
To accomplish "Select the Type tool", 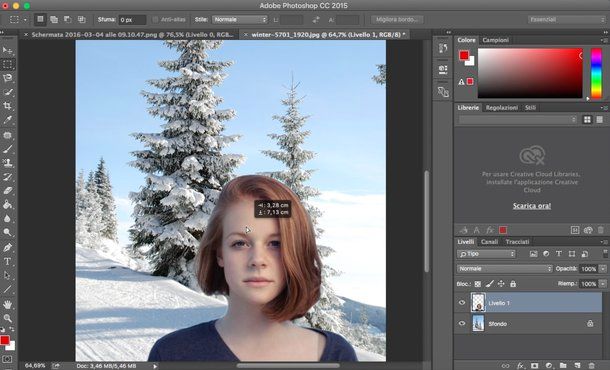I will [x=7, y=261].
